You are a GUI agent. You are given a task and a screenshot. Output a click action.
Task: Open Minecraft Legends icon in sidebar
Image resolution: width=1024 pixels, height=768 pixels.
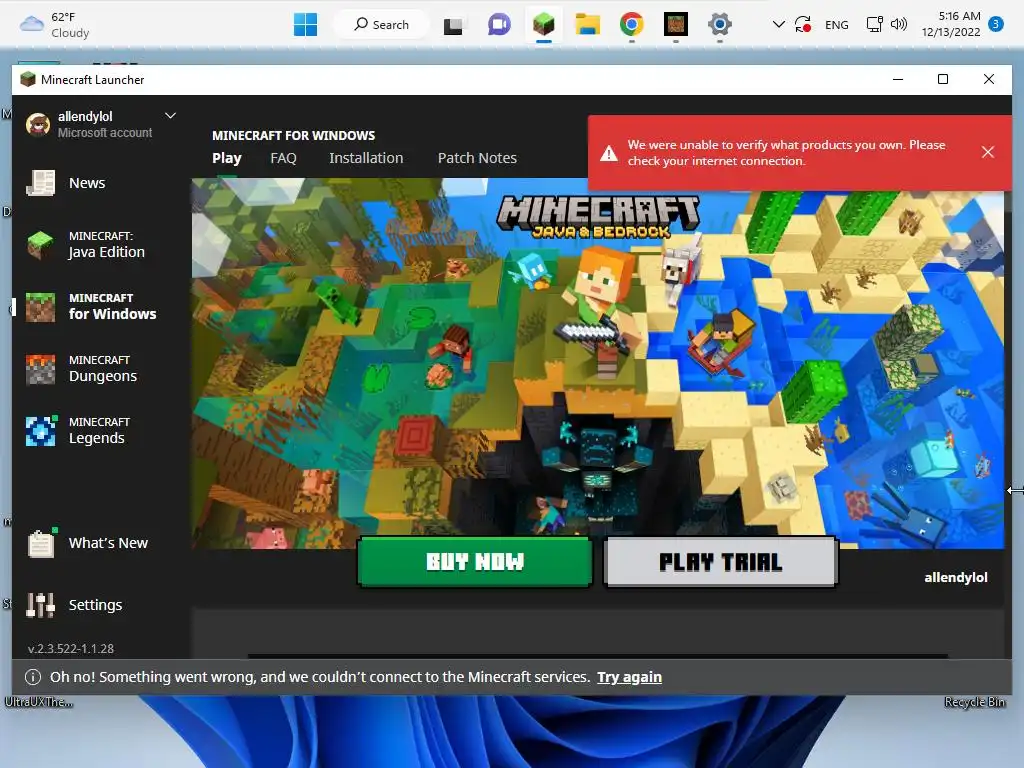(x=40, y=431)
